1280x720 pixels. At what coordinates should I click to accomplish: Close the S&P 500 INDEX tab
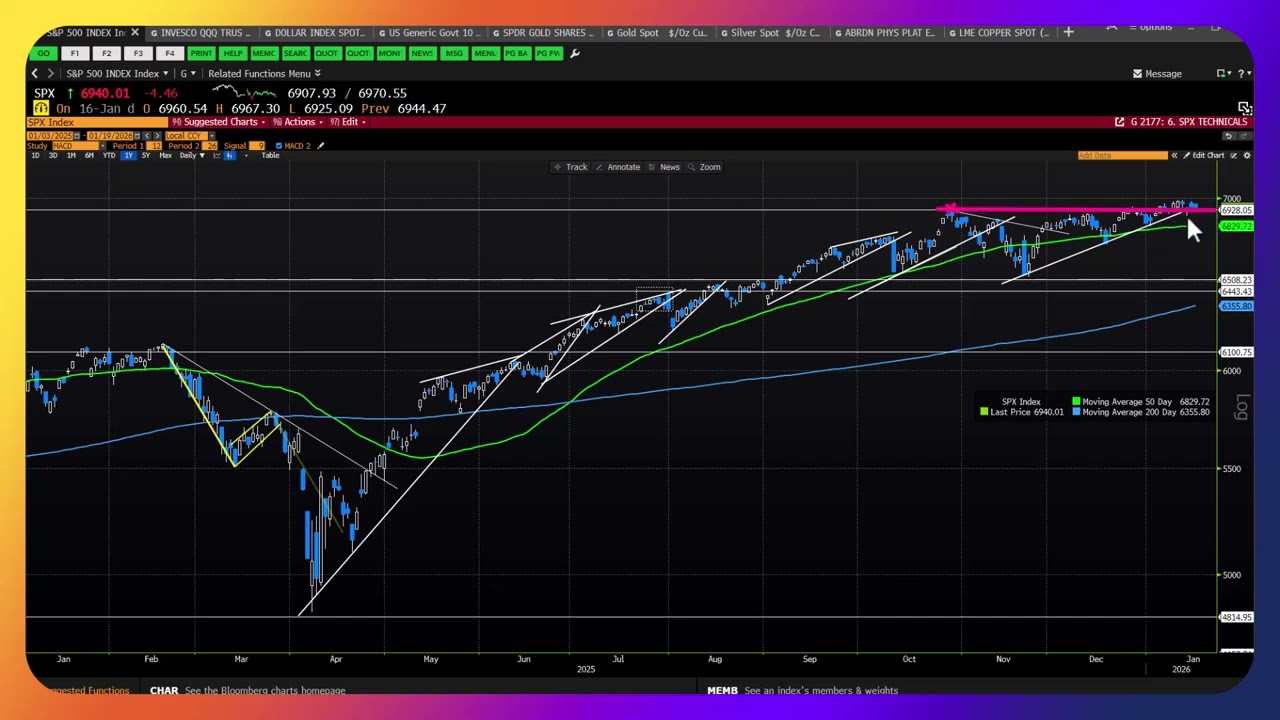(134, 32)
